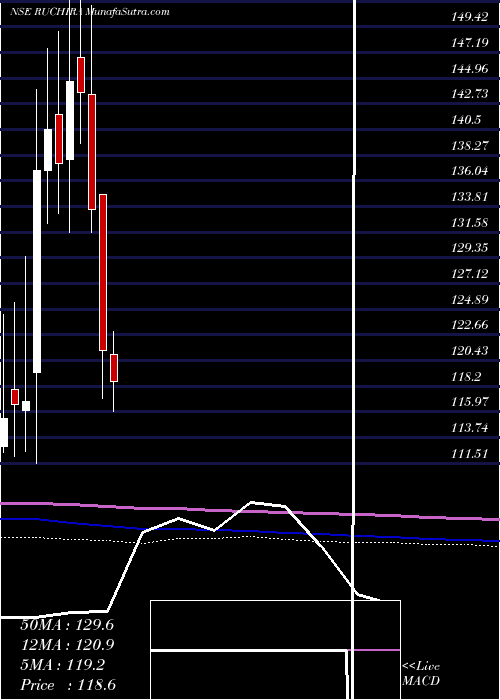Click the 12MA : 120.9 readout
This screenshot has width=500, height=700.
tap(67, 645)
